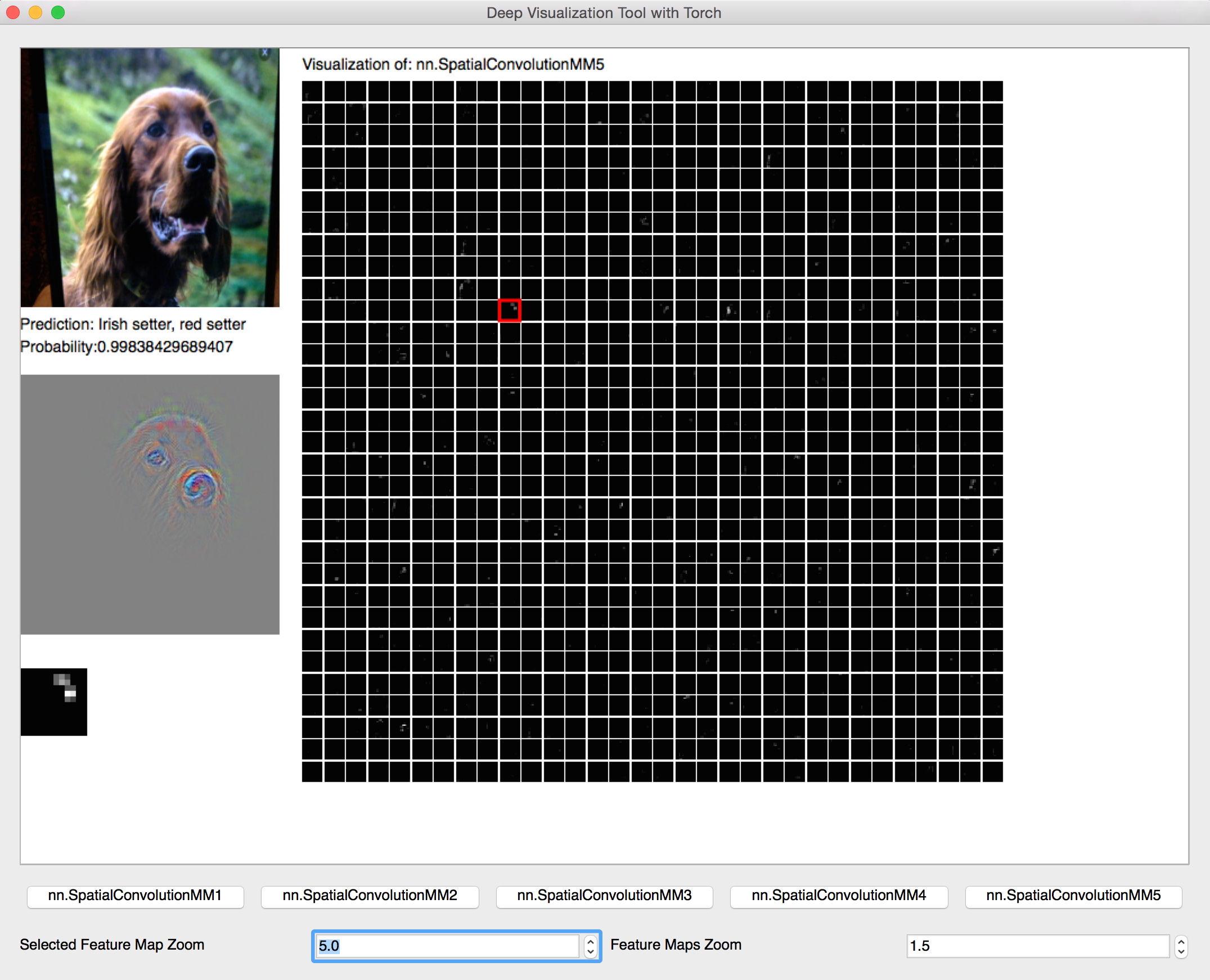Viewport: 1210px width, 980px height.
Task: Click the red-outlined selected feature map
Action: point(509,311)
